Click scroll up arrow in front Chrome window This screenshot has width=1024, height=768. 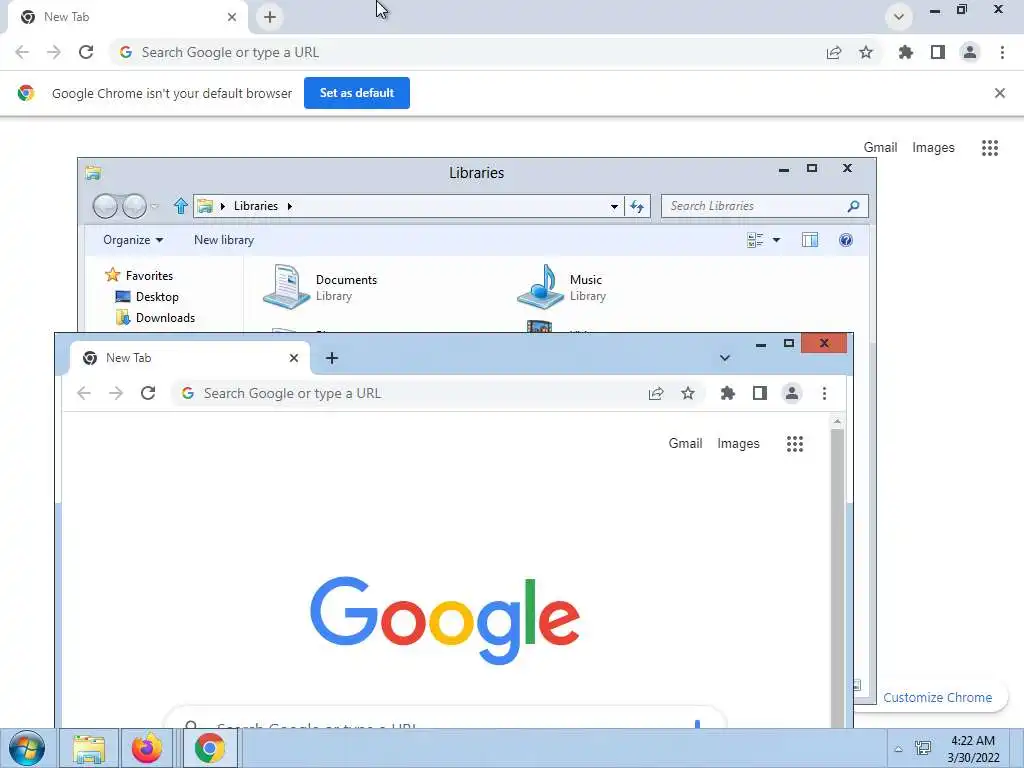(x=837, y=422)
